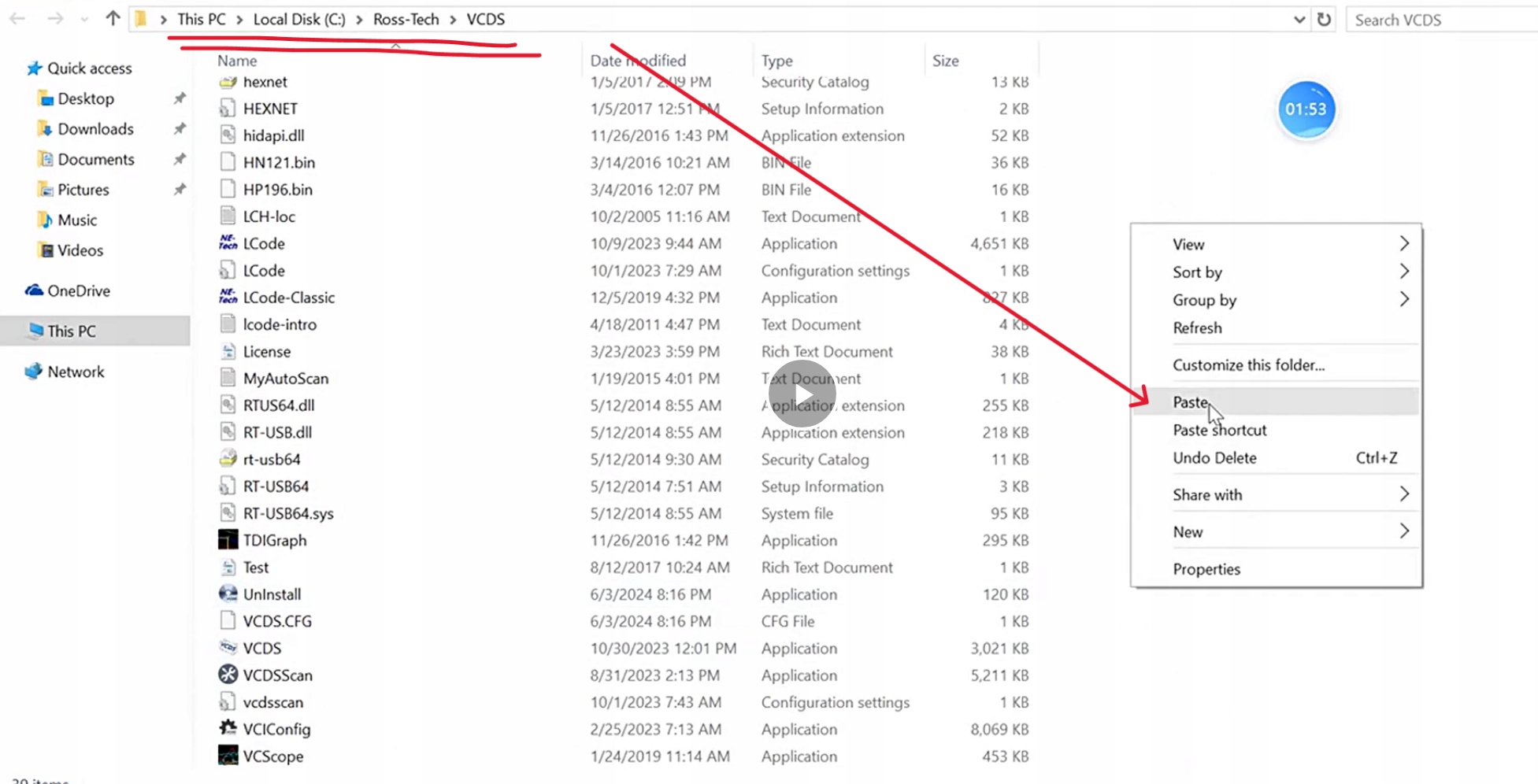The width and height of the screenshot is (1538, 784).
Task: Expand the Group by submenu arrow
Action: (1404, 298)
